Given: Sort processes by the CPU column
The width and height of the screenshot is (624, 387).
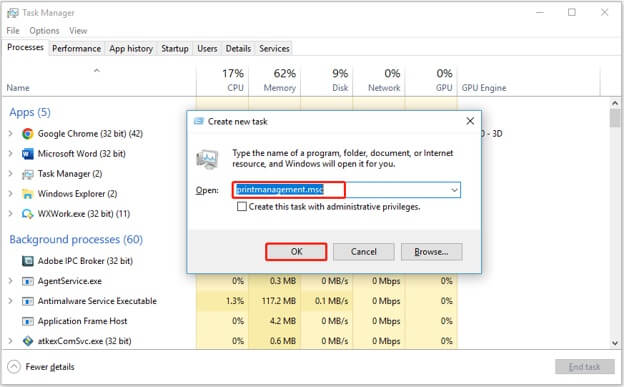Looking at the screenshot, I should click(223, 82).
